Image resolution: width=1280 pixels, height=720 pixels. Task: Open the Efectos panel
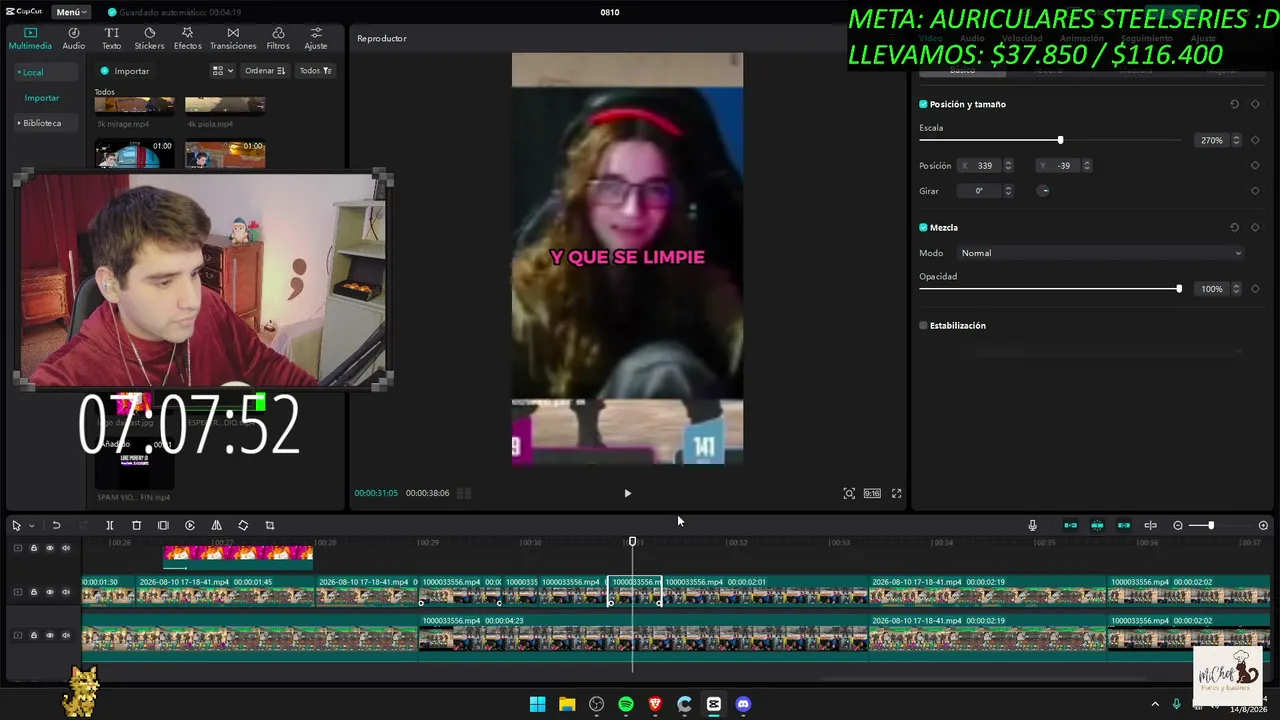187,39
